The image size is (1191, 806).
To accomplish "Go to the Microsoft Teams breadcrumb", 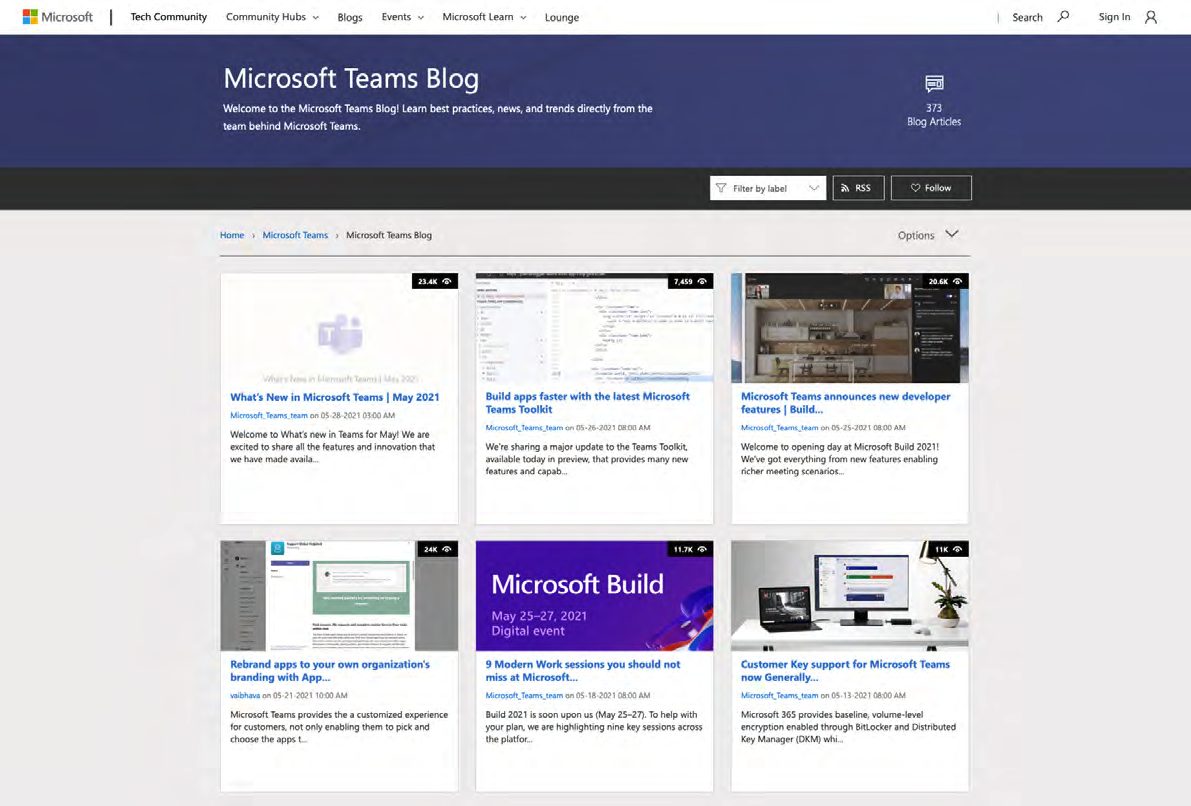I will pyautogui.click(x=295, y=235).
